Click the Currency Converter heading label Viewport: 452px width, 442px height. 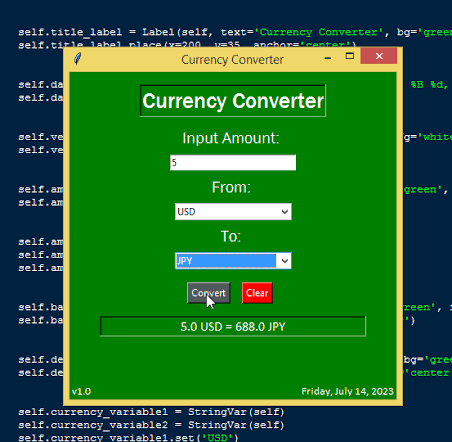coord(233,101)
